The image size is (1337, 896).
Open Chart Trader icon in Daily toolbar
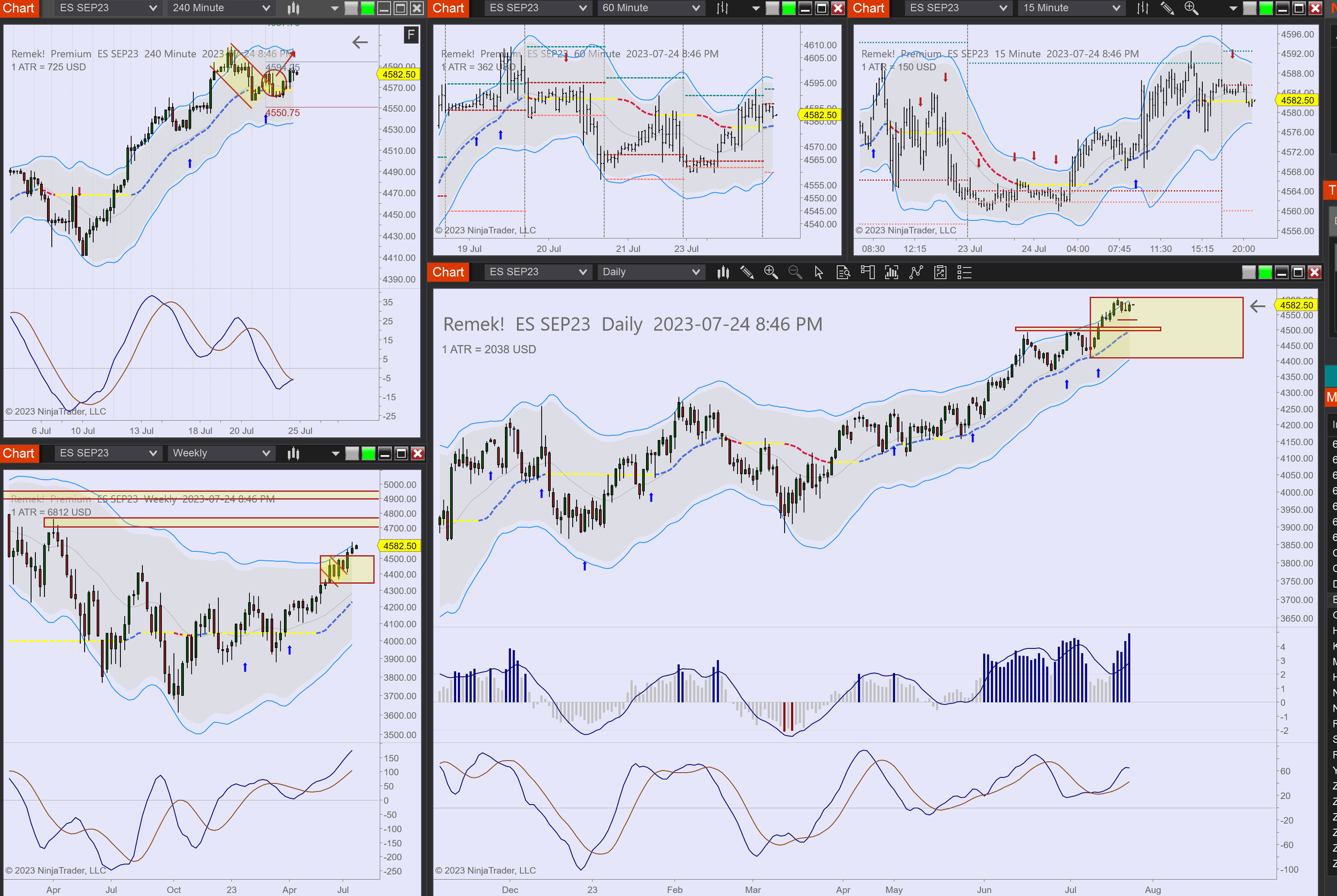867,273
